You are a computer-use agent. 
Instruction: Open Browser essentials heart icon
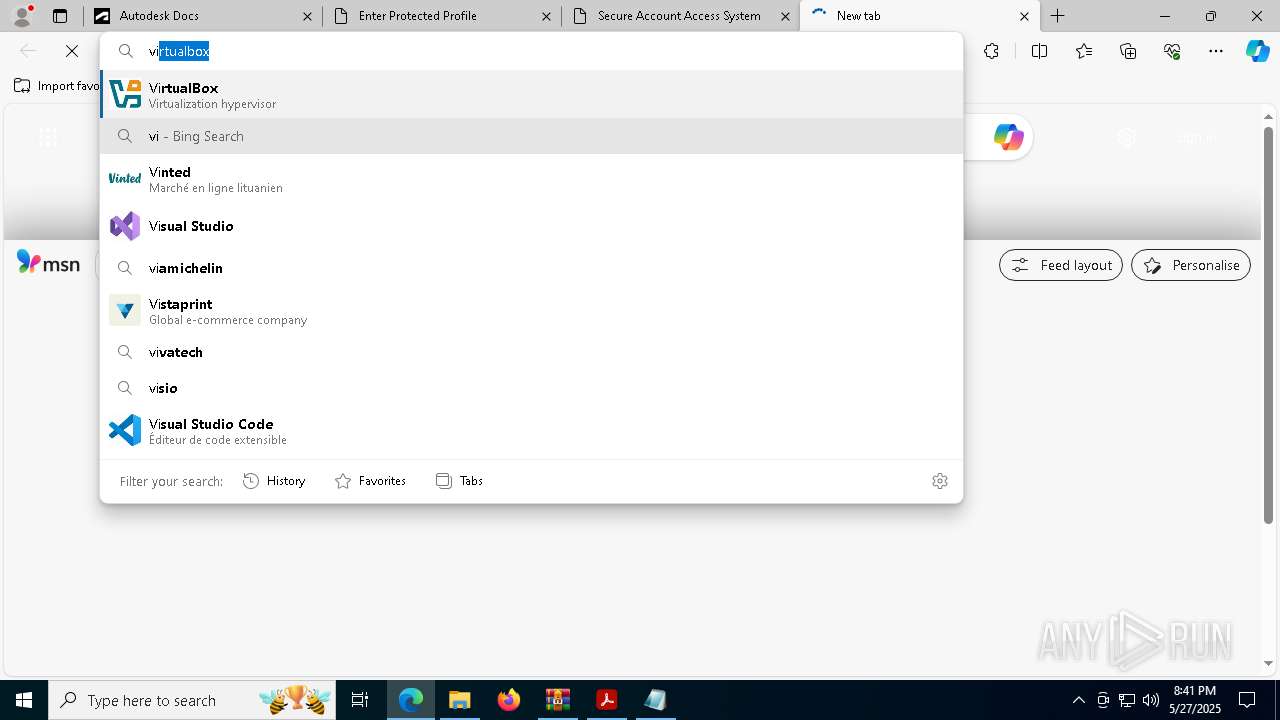click(1172, 51)
